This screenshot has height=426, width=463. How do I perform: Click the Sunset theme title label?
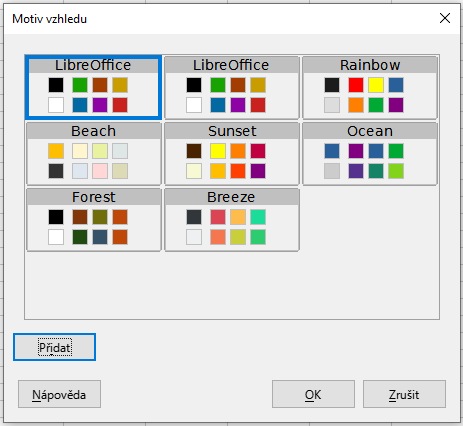pos(232,131)
